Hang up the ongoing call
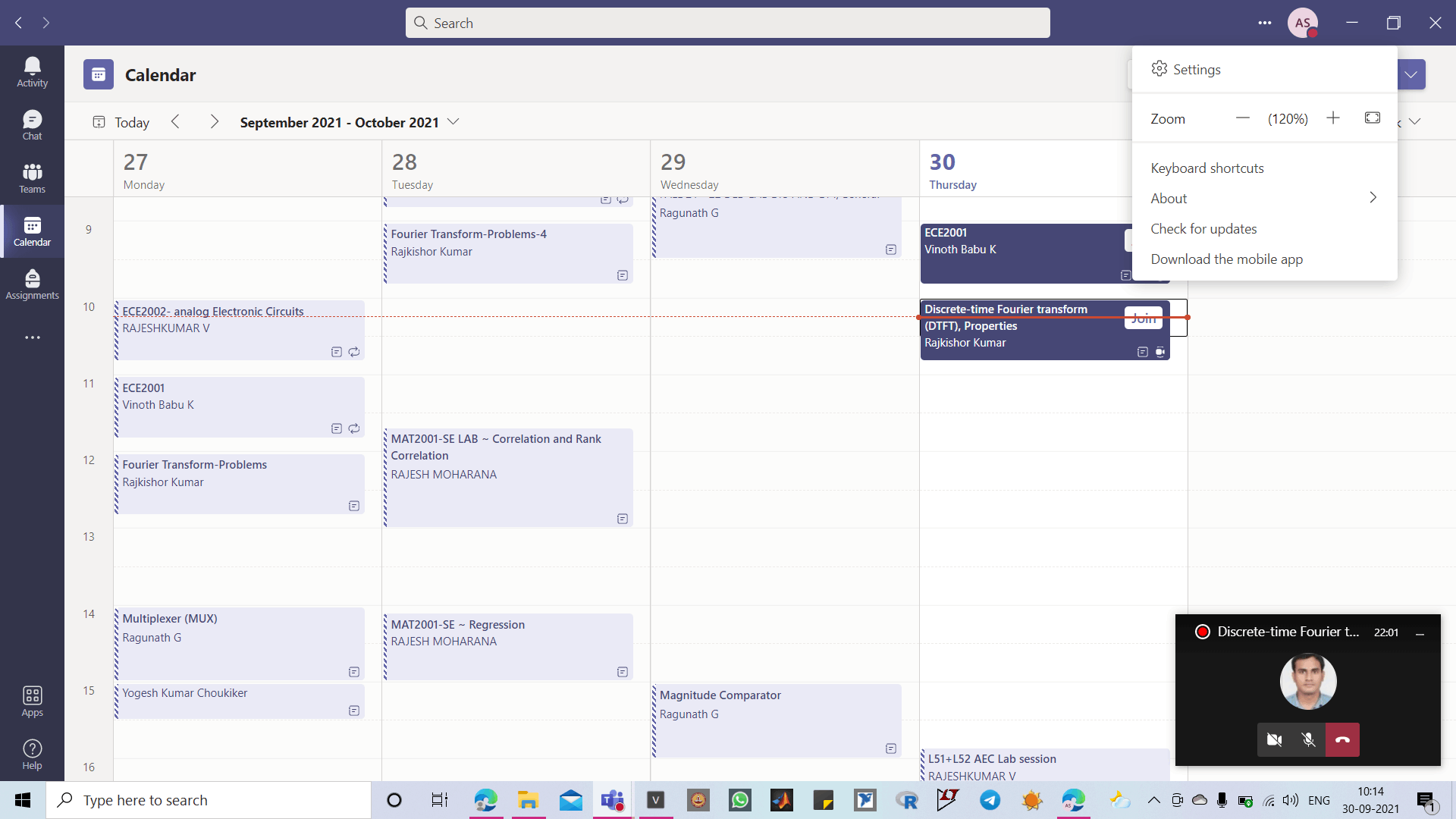Screen dimensions: 1456x819 pyautogui.click(x=1342, y=740)
